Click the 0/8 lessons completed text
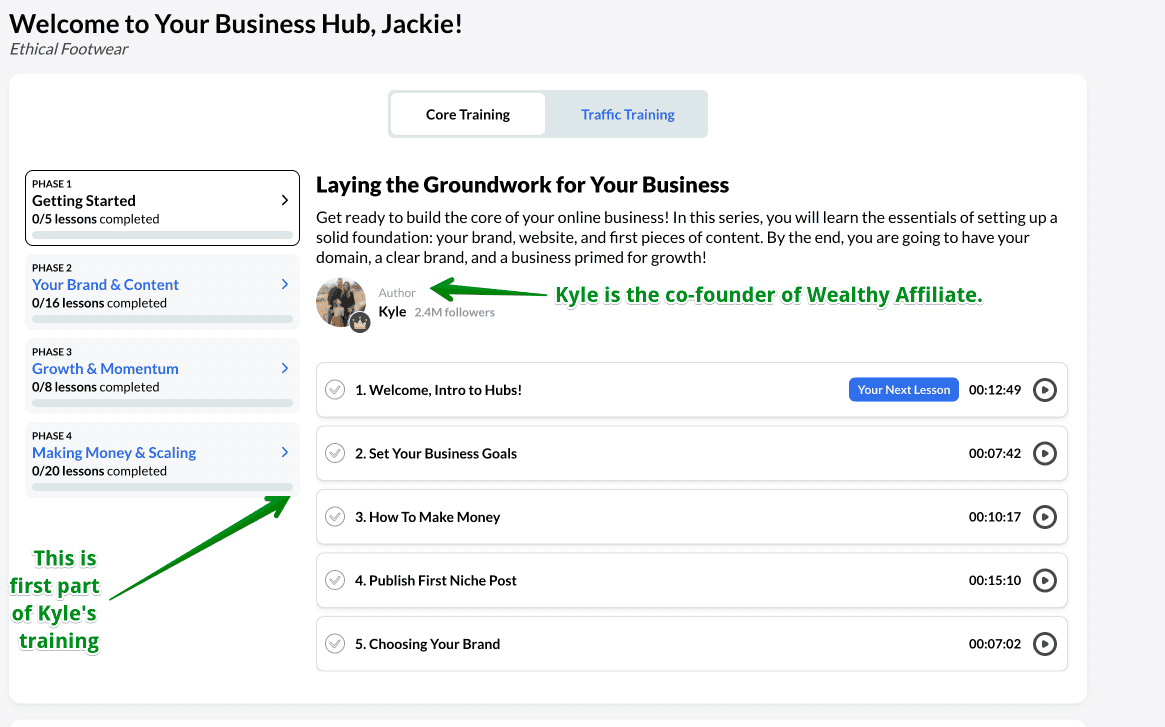 click(x=96, y=387)
